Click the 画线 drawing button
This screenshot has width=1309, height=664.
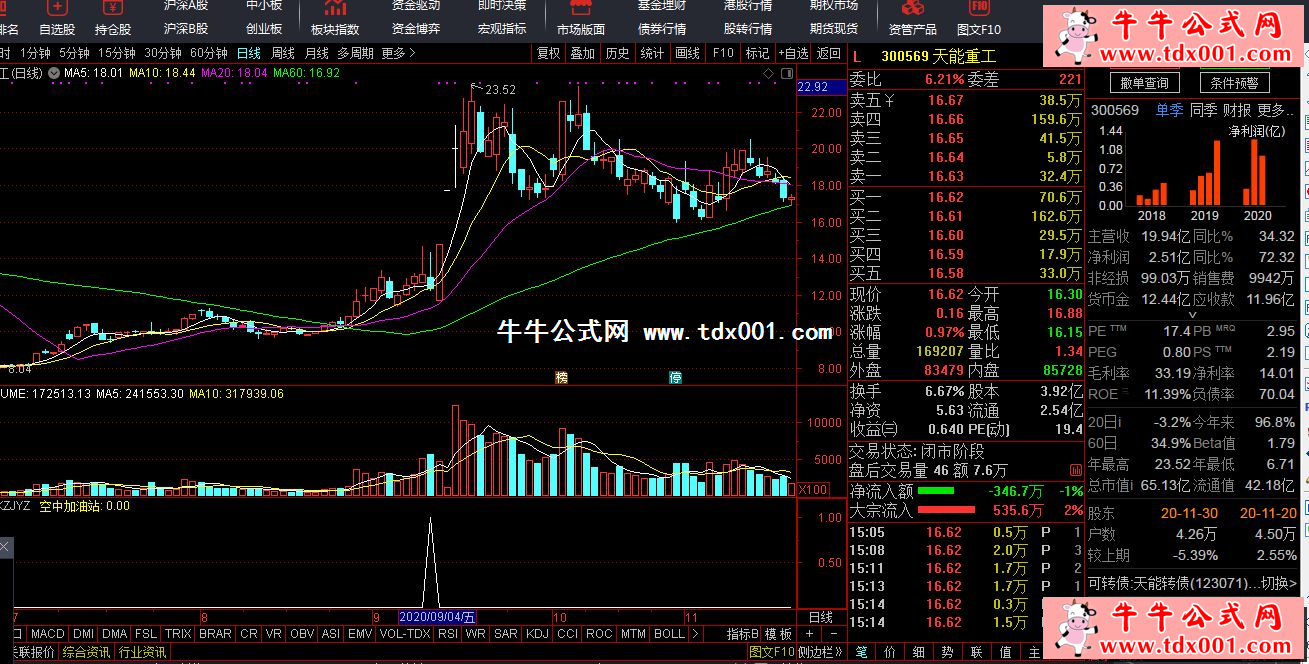[x=687, y=53]
